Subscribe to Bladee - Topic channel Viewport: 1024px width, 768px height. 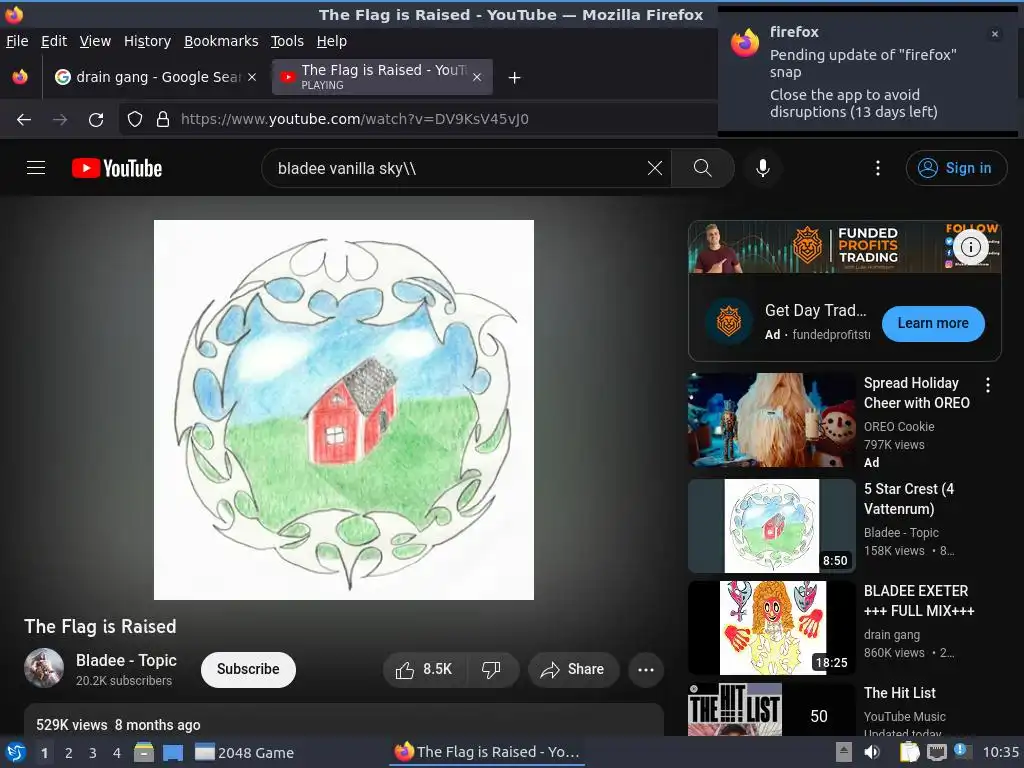click(248, 669)
